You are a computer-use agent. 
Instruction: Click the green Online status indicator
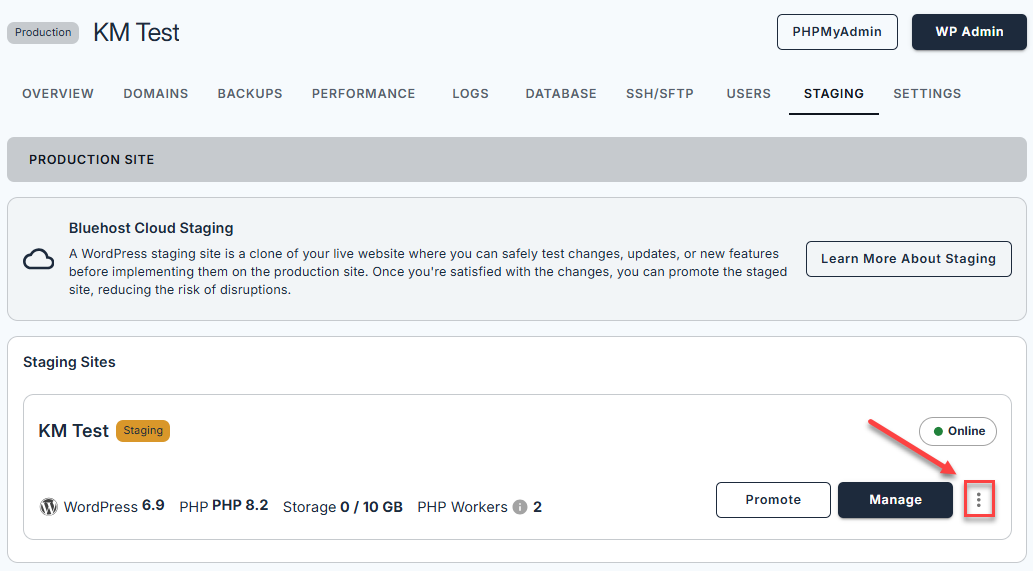coord(958,431)
